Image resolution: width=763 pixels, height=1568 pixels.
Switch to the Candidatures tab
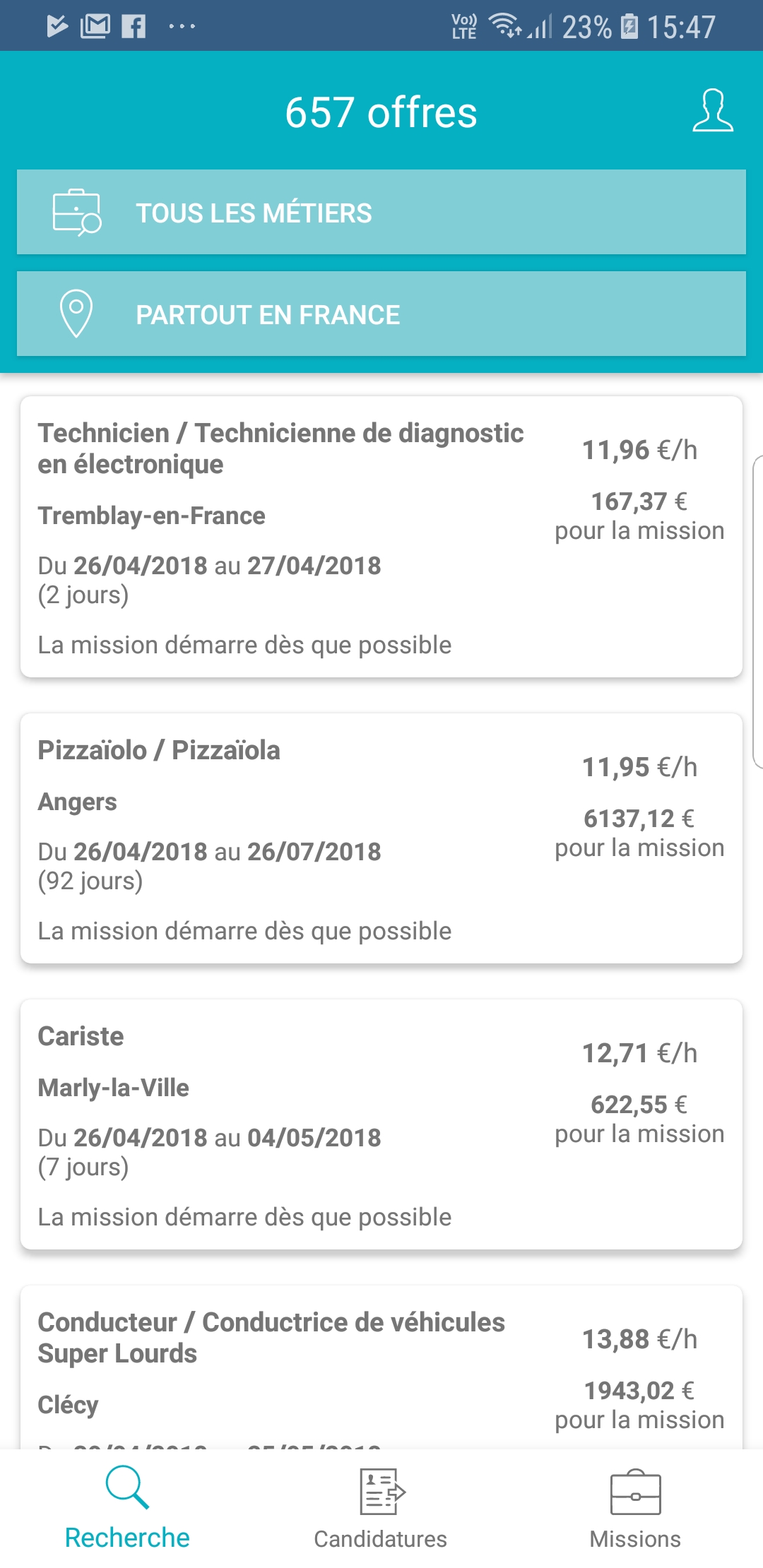click(x=381, y=1538)
